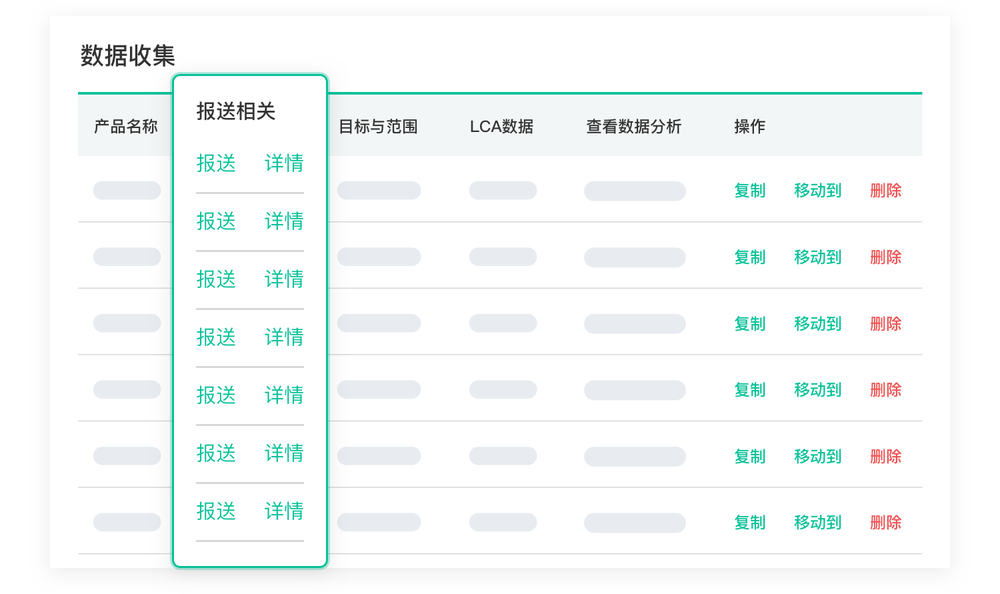The width and height of the screenshot is (1000, 594).
Task: Click 删除 in the last row
Action: (x=886, y=523)
